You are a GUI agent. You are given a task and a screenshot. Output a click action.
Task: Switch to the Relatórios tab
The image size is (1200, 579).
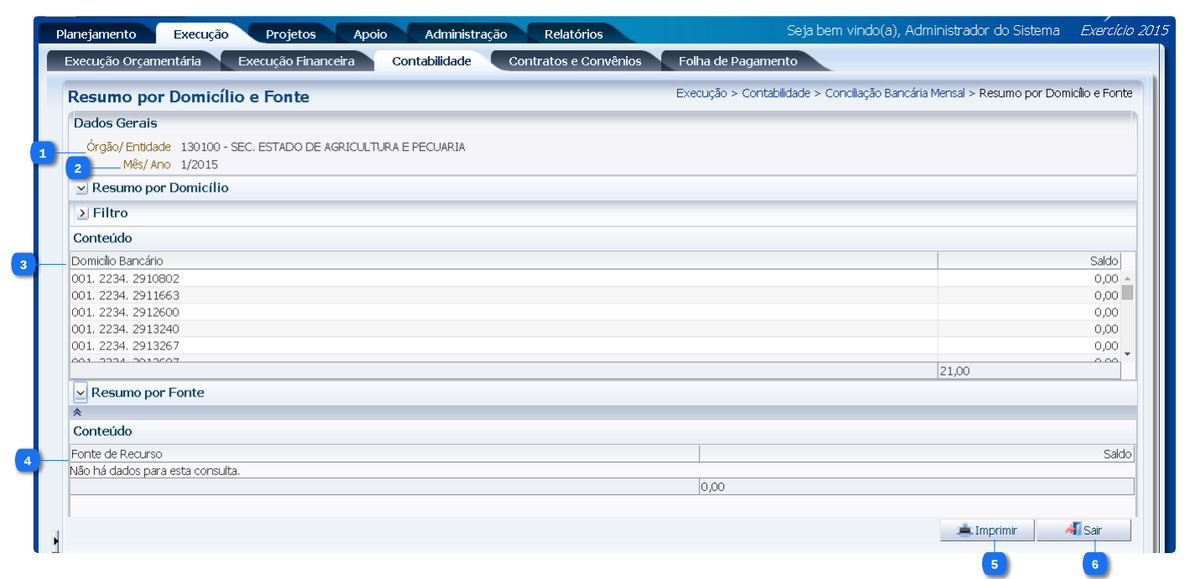[573, 34]
